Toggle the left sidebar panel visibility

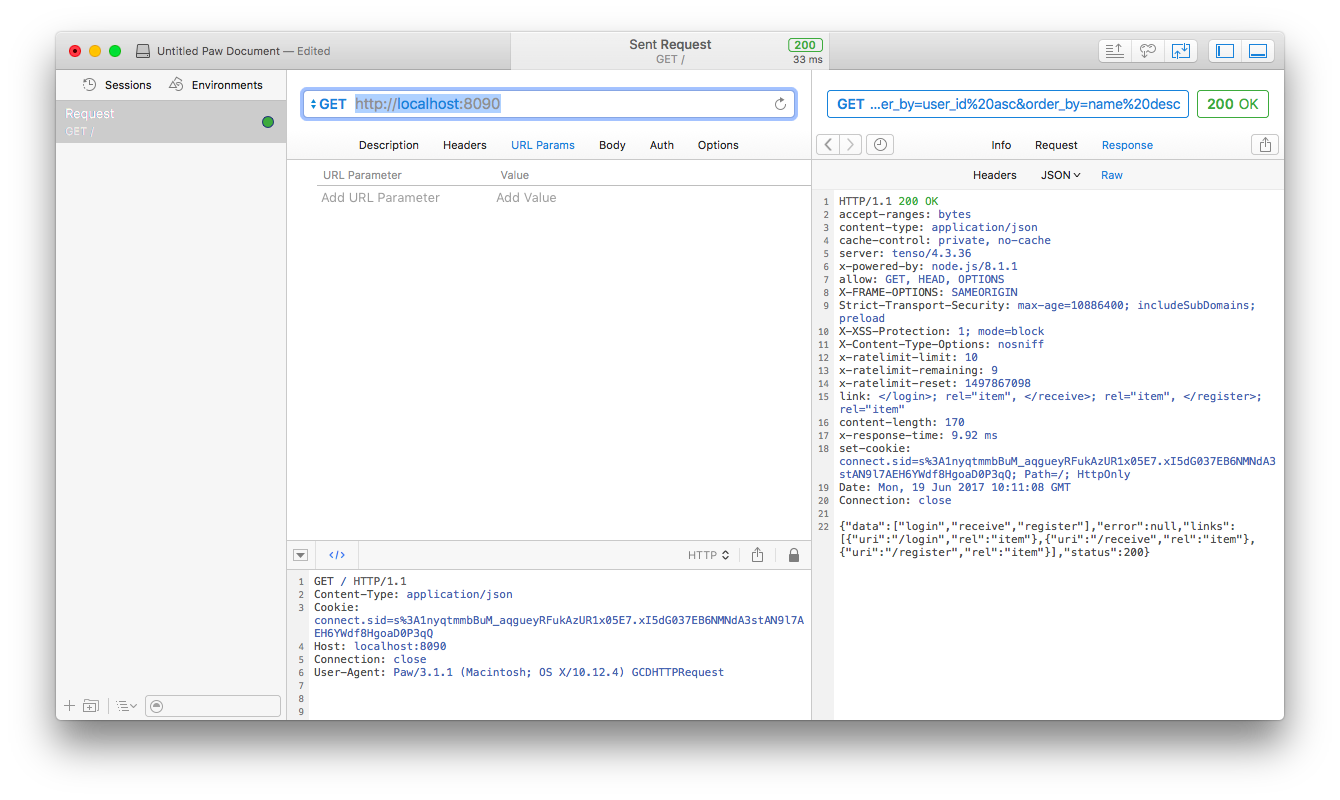click(1225, 50)
